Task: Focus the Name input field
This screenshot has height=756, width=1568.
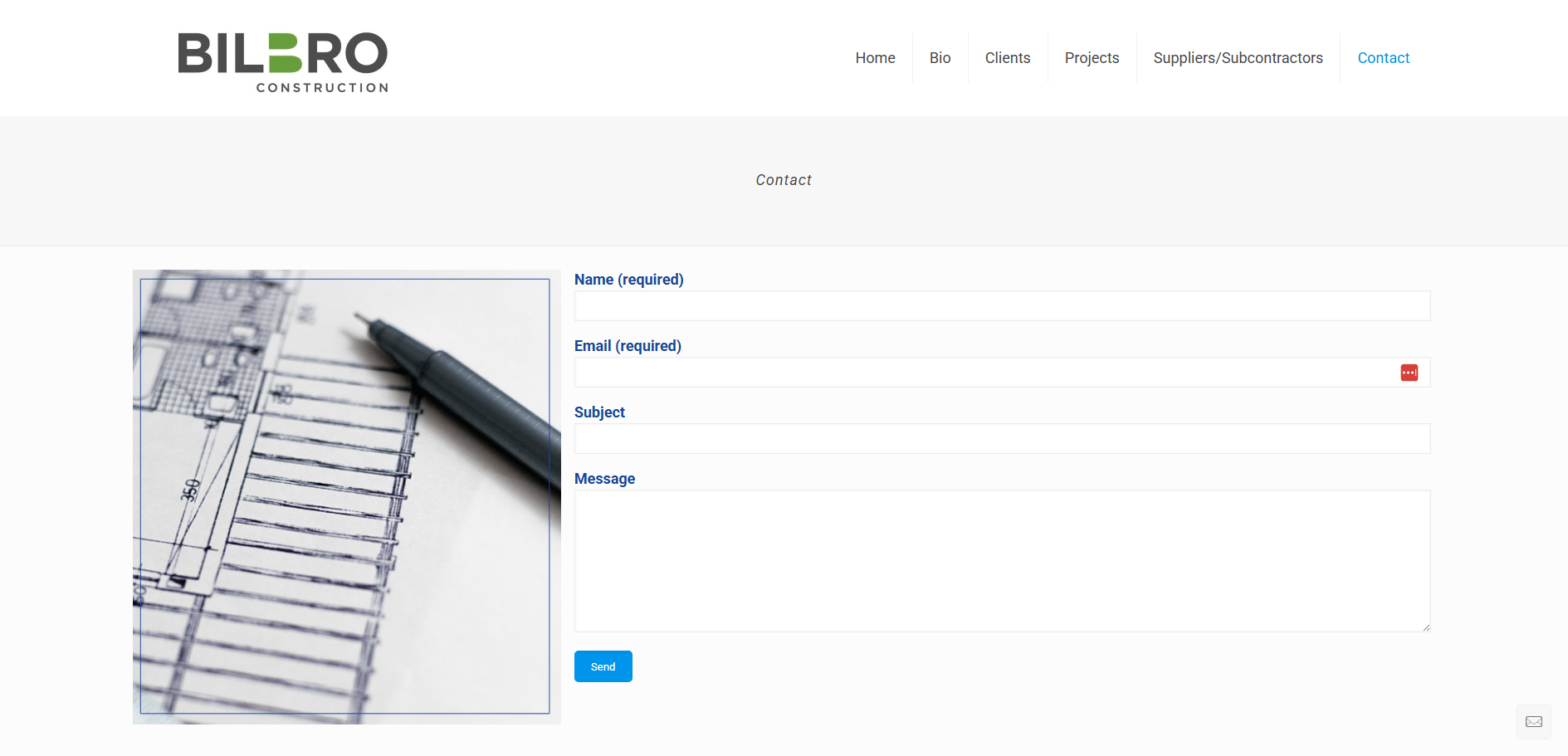Action: point(1001,306)
